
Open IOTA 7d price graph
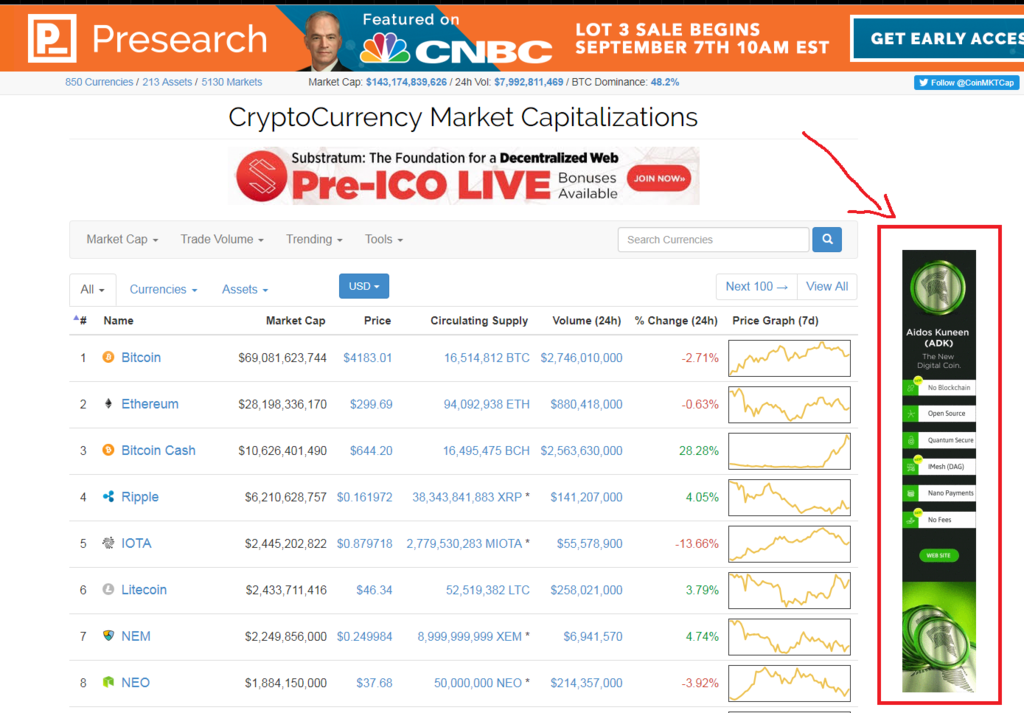click(790, 543)
